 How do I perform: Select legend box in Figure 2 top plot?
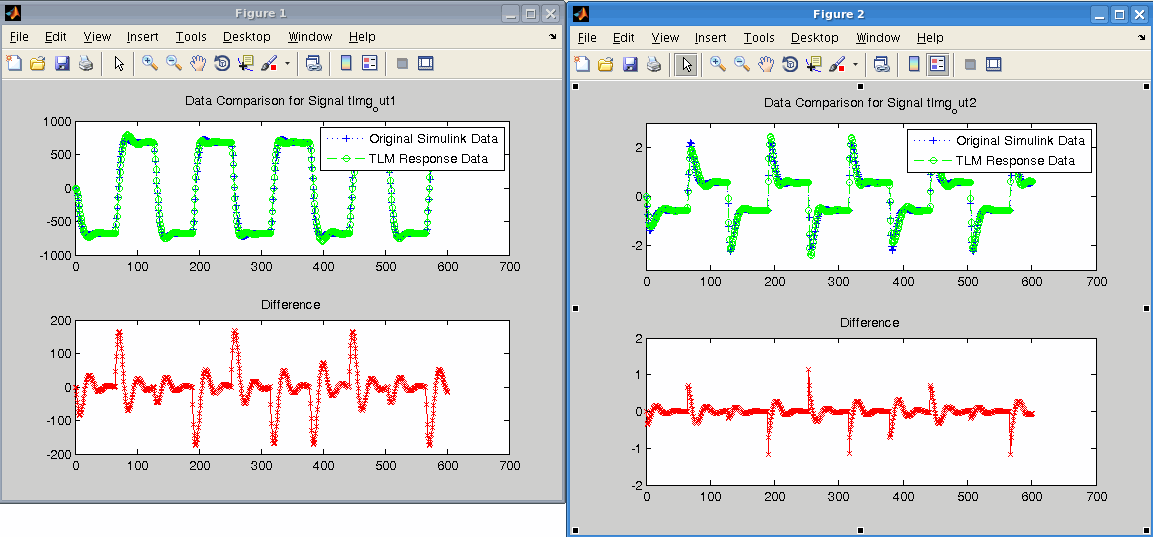[x=999, y=150]
